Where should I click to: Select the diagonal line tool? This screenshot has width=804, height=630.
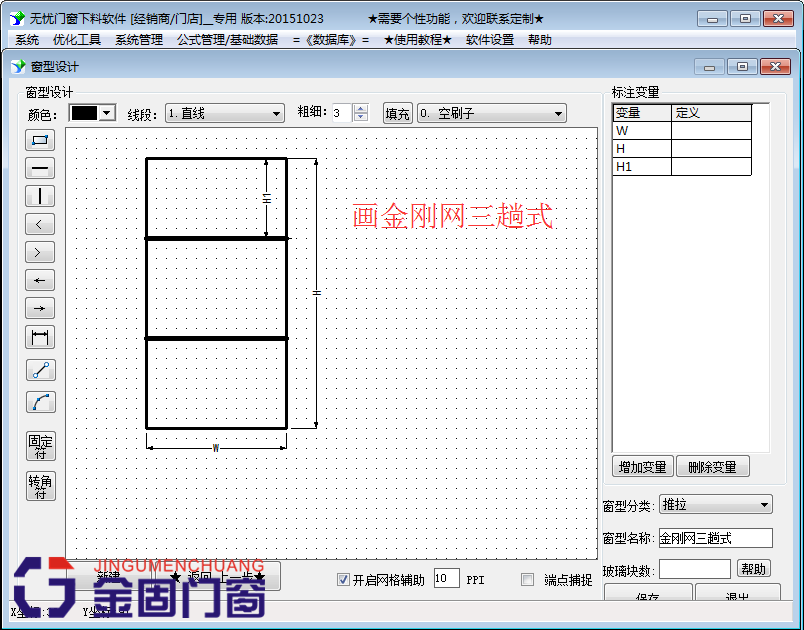click(x=40, y=369)
